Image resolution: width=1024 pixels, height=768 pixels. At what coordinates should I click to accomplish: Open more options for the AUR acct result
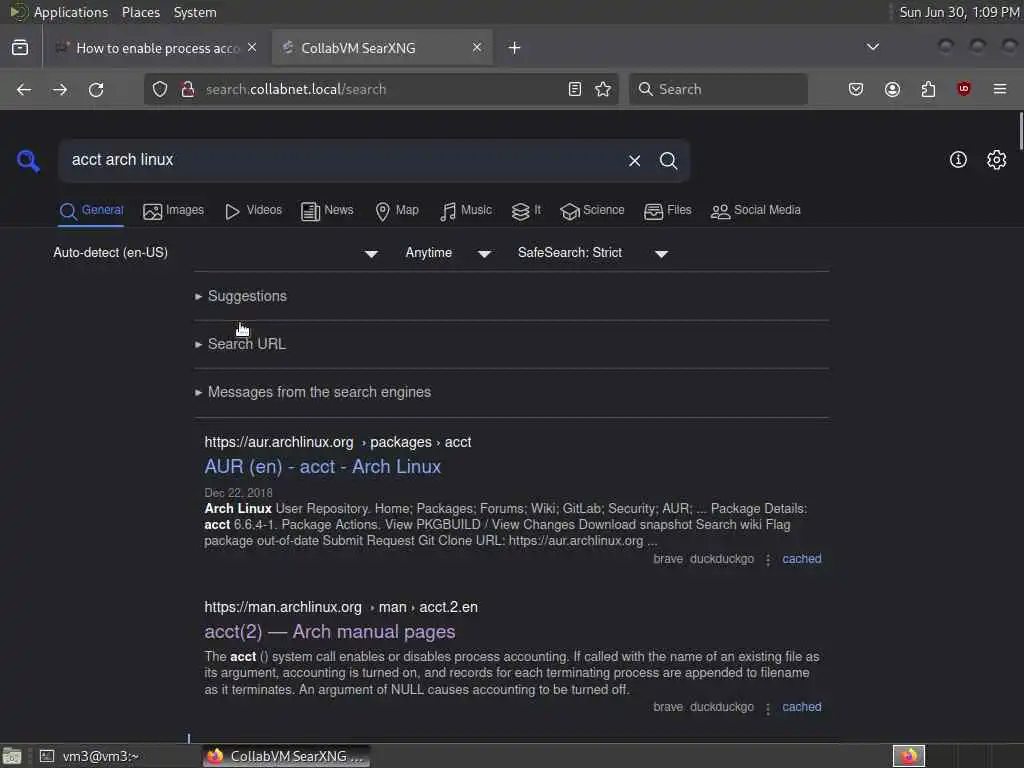[768, 560]
